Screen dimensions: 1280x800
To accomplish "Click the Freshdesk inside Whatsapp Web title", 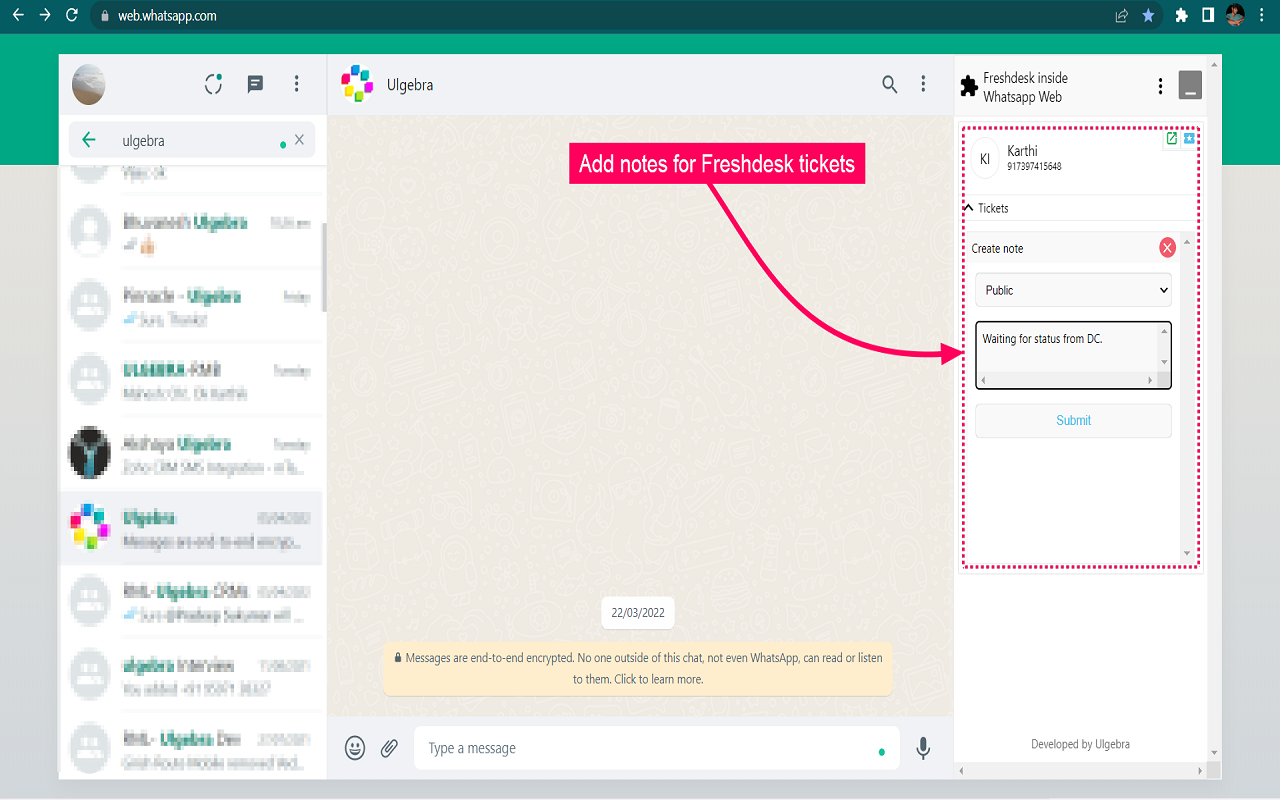I will [1025, 87].
